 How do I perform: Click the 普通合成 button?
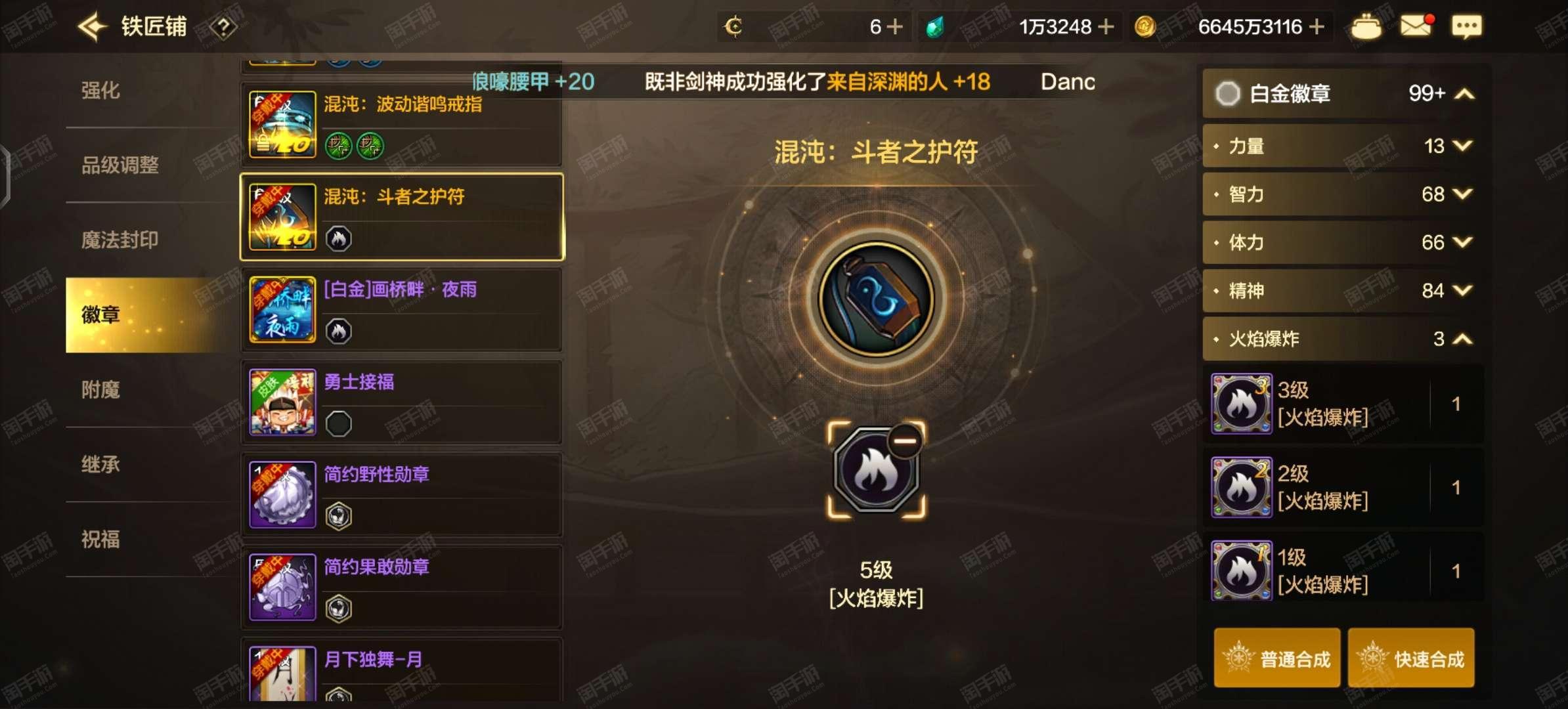pyautogui.click(x=1276, y=658)
